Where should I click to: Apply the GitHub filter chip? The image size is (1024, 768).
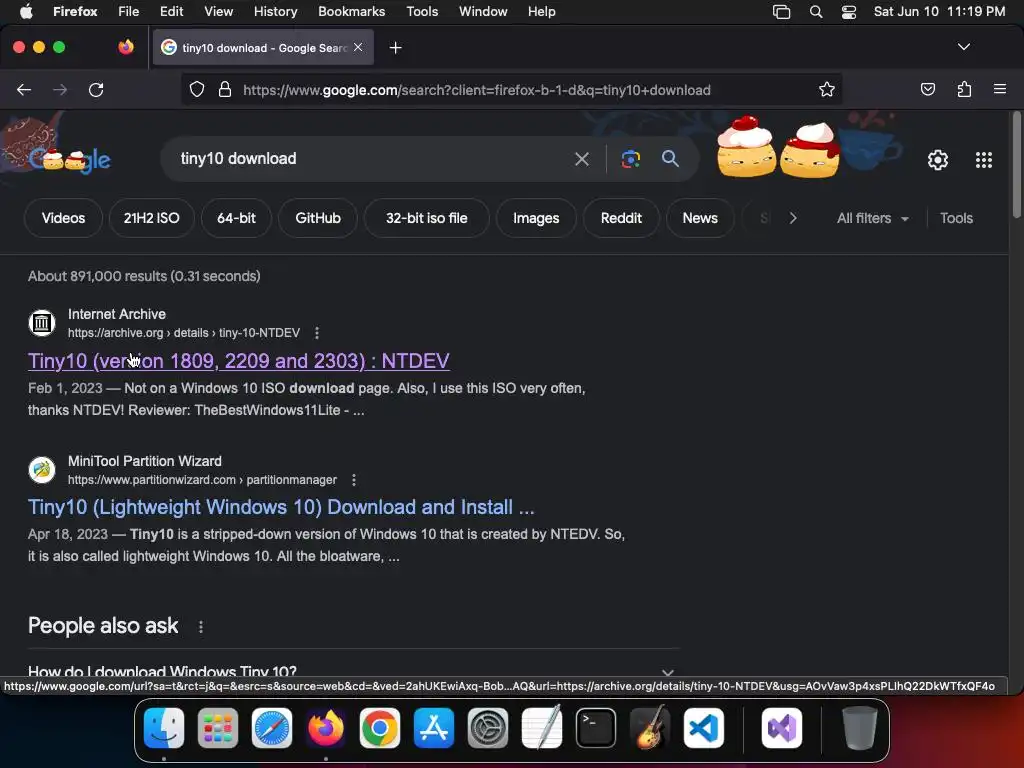(317, 218)
